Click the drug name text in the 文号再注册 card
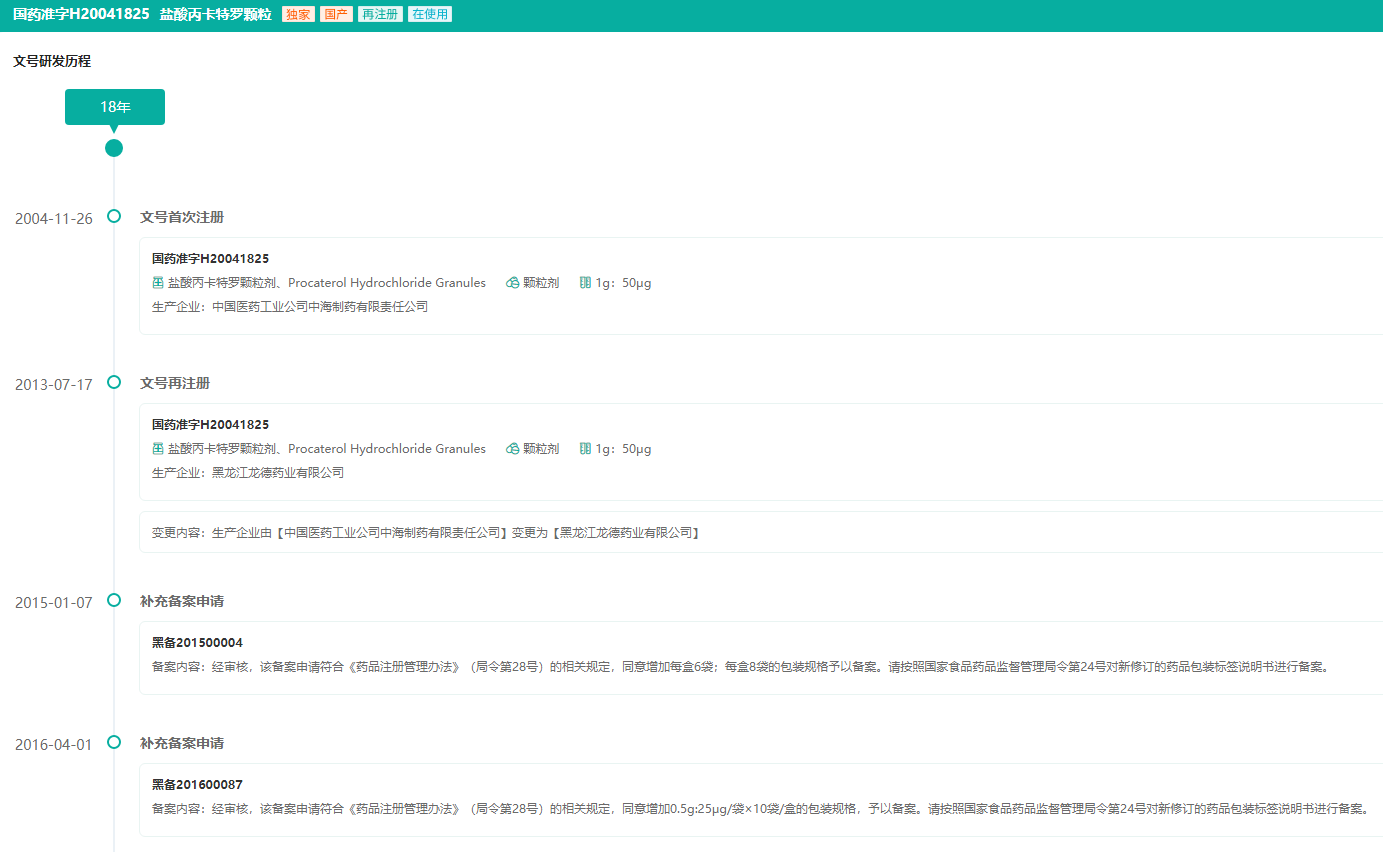Screen dimensions: 1383x852 (327, 449)
